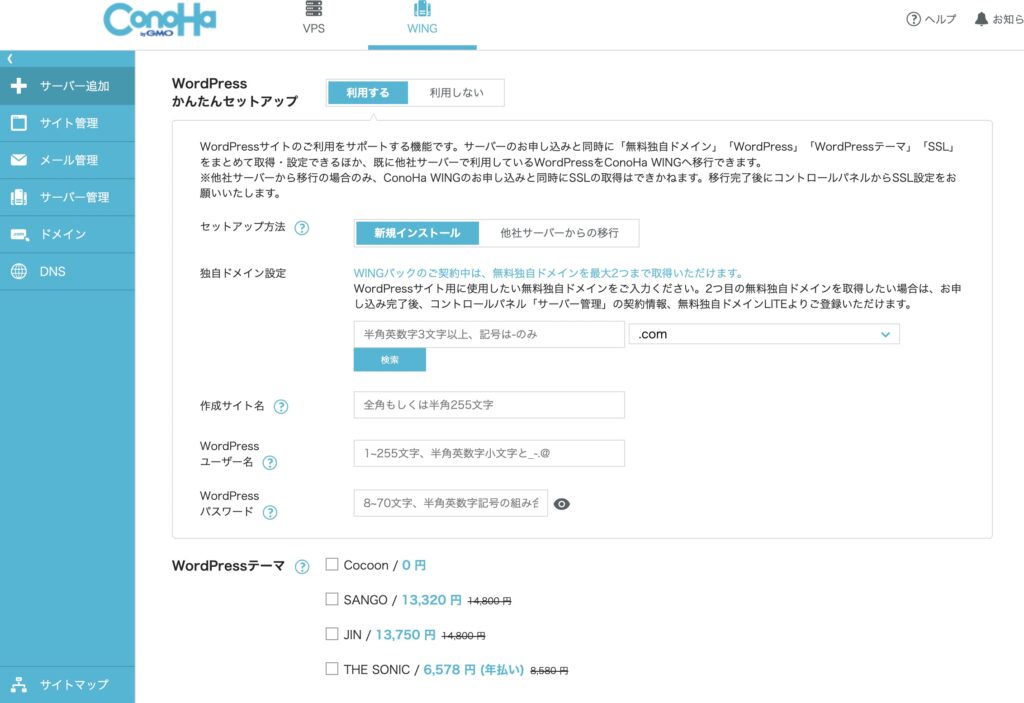Click the サイトマップ hierarchy icon

(x=19, y=685)
